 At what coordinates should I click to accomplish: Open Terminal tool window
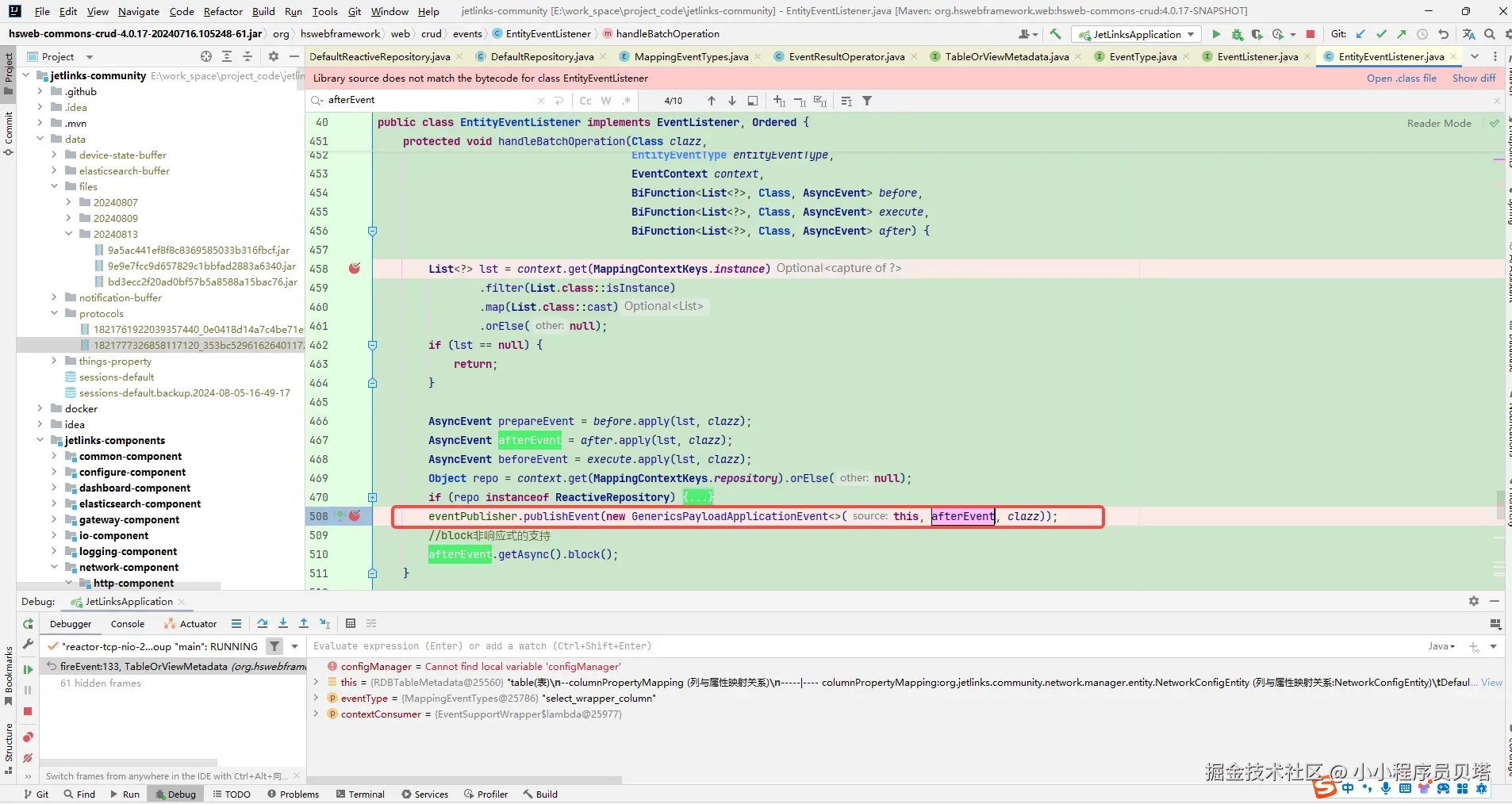tap(360, 794)
